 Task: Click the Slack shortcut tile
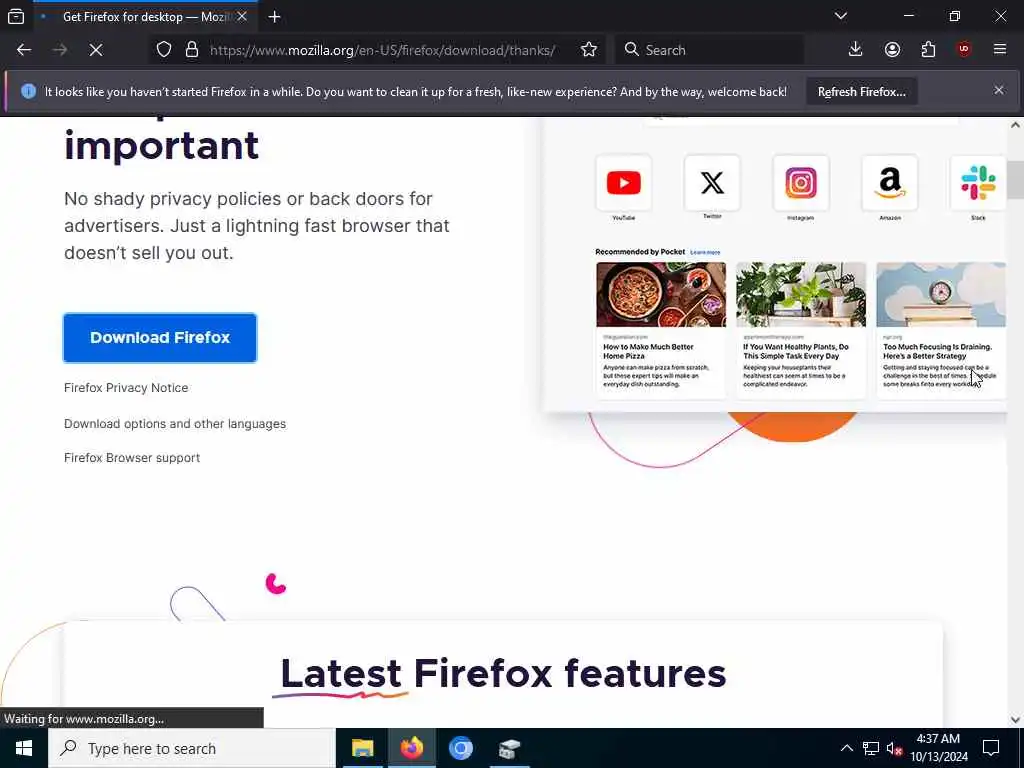click(x=978, y=183)
